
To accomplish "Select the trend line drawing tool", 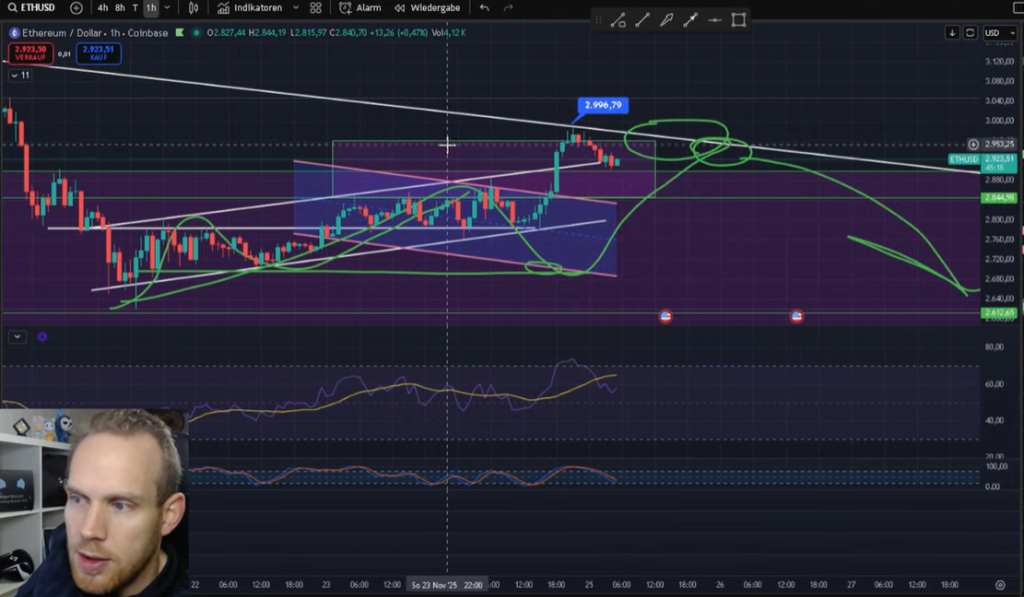I will pos(641,20).
